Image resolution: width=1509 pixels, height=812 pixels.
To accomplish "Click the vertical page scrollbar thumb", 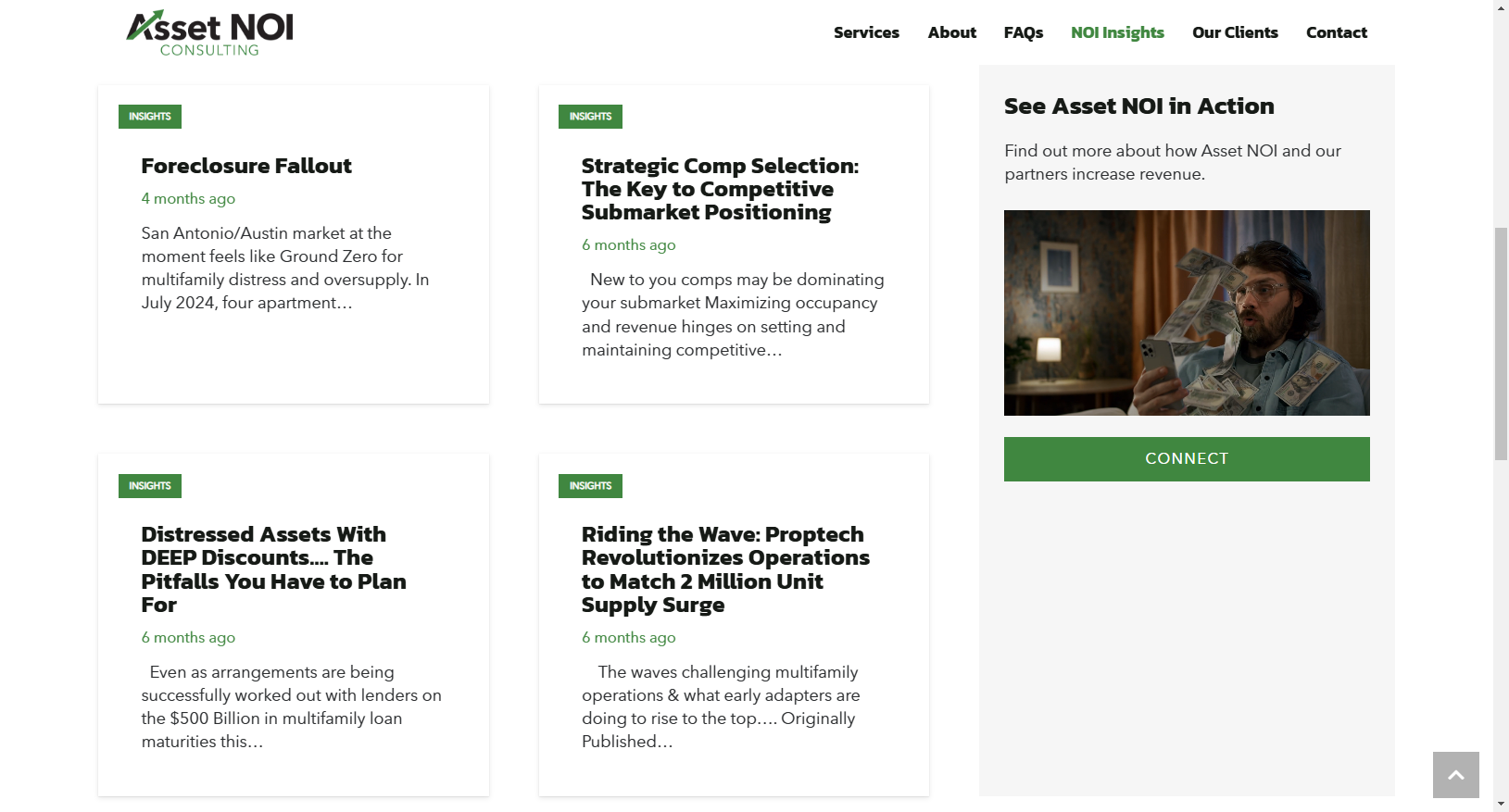I will (1501, 344).
